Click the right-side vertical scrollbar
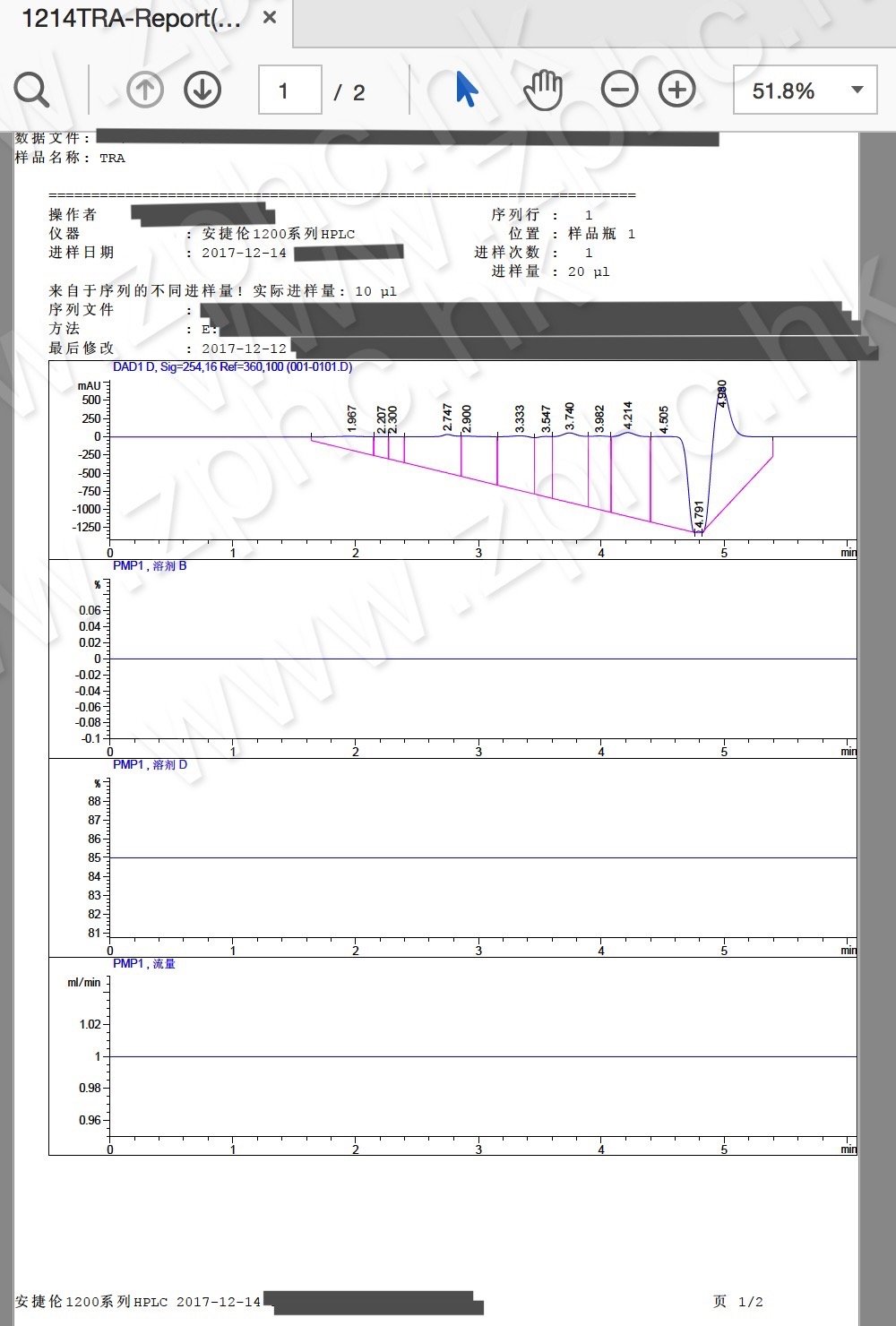The height and width of the screenshot is (1326, 896). click(x=877, y=717)
